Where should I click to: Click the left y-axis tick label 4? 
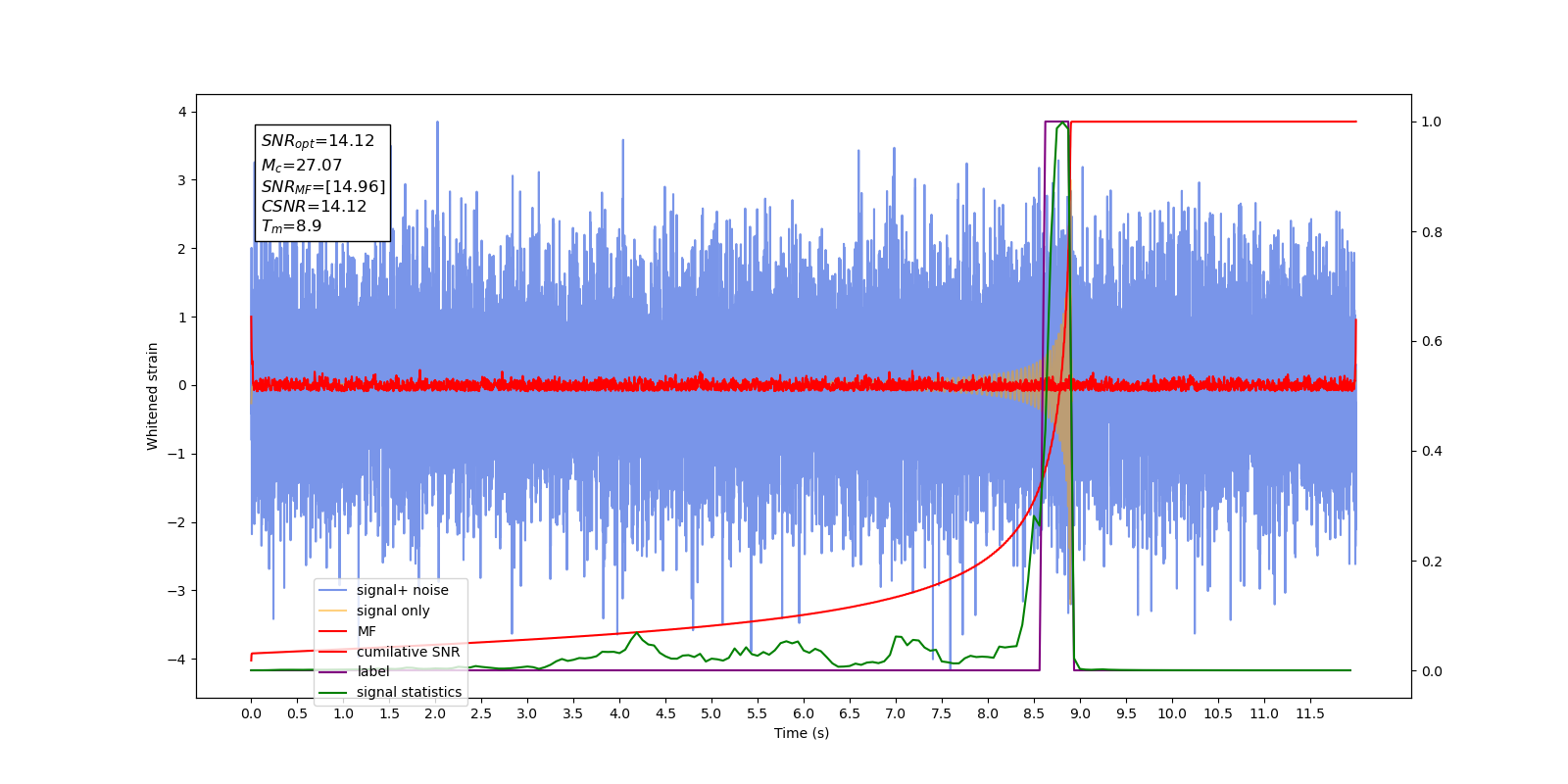[x=182, y=112]
